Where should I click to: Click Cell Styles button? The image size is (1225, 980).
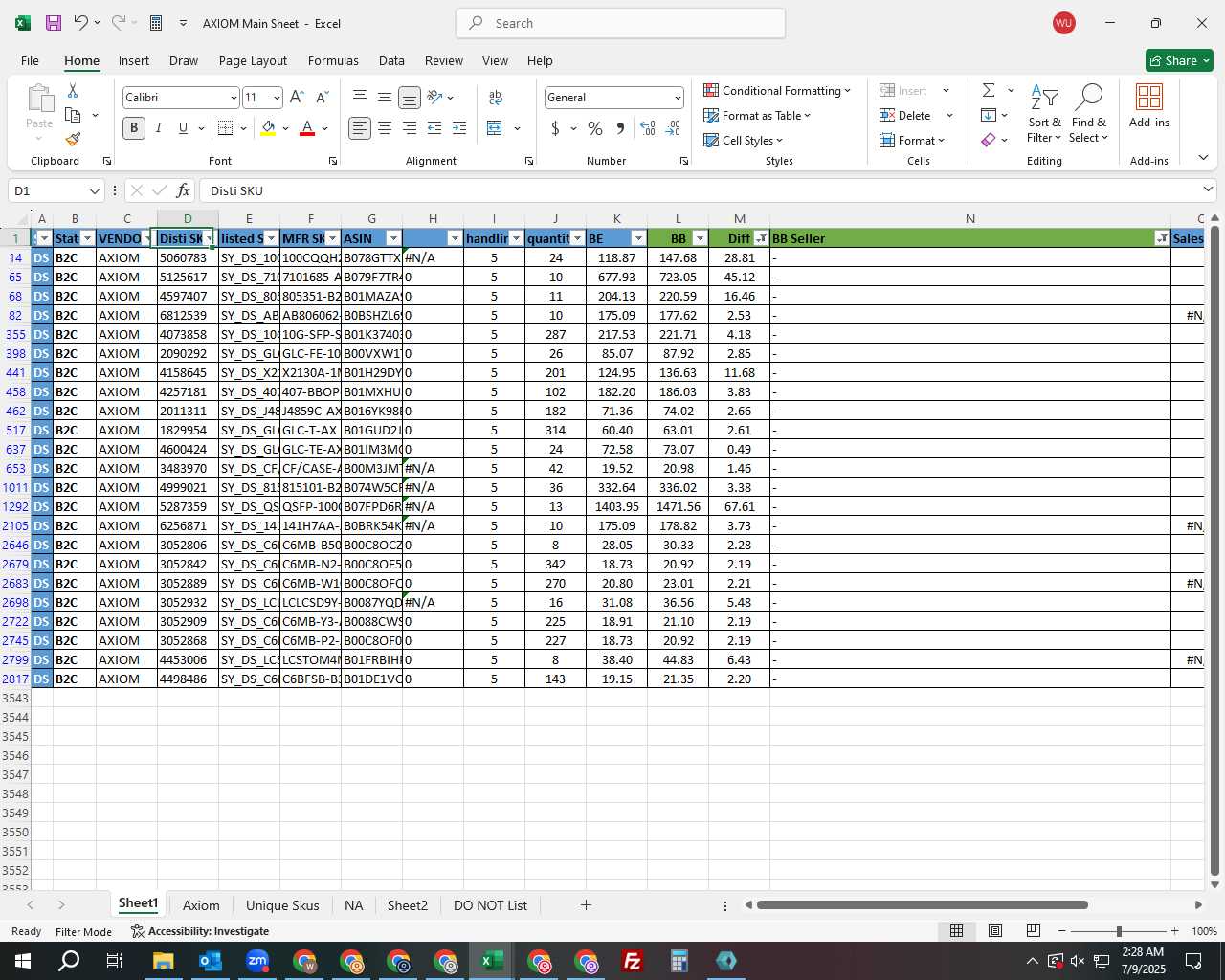[744, 140]
